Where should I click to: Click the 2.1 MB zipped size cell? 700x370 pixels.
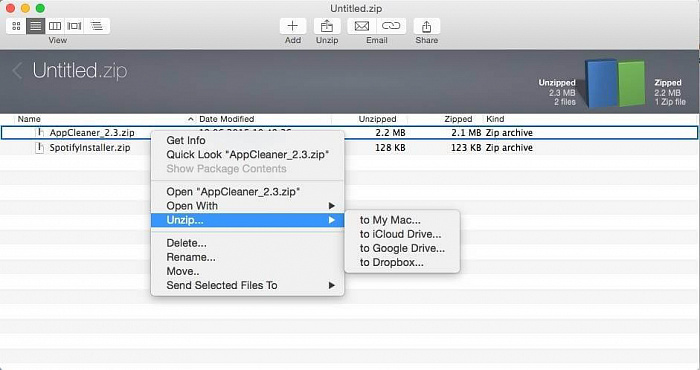(x=466, y=133)
